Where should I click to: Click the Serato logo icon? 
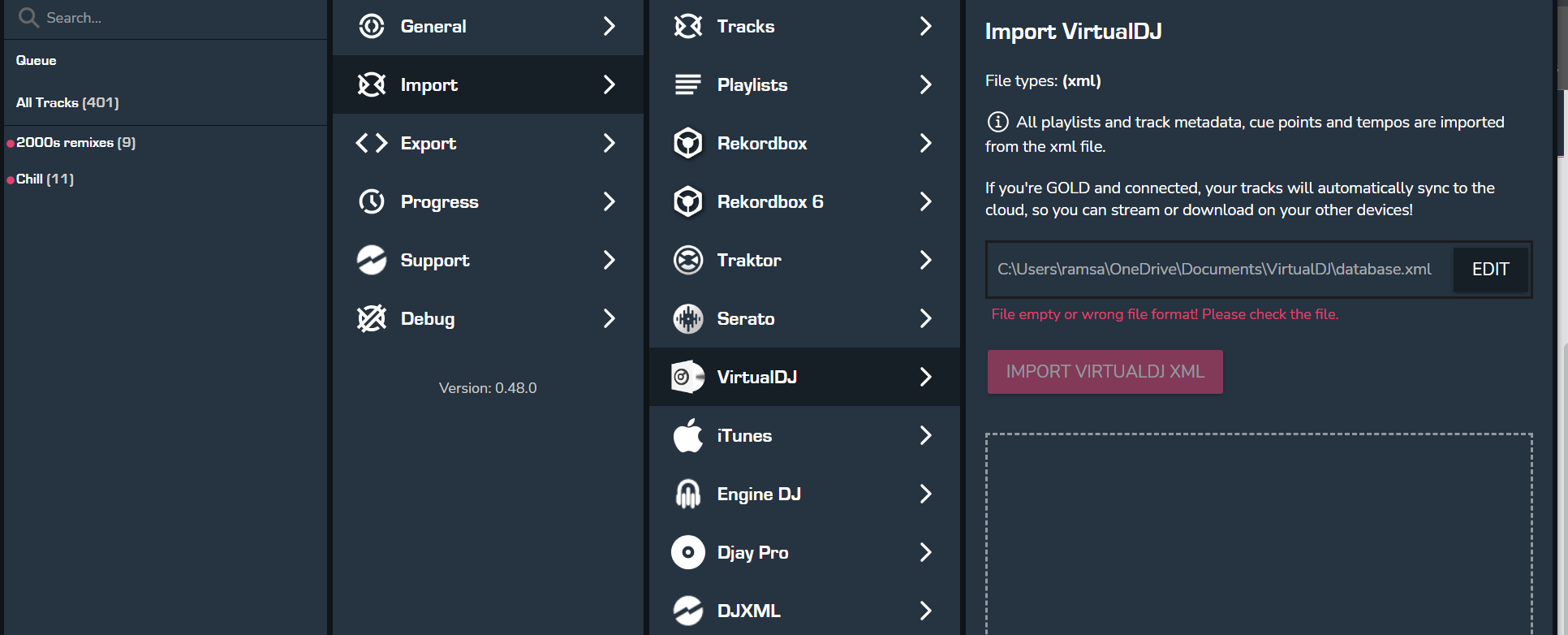click(x=688, y=318)
